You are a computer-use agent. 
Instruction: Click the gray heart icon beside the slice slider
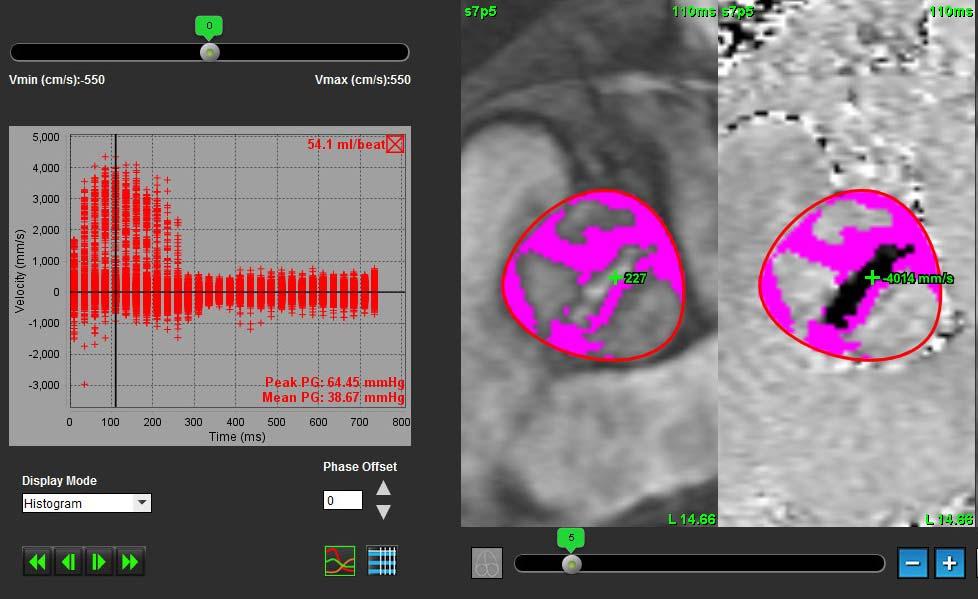click(x=487, y=563)
